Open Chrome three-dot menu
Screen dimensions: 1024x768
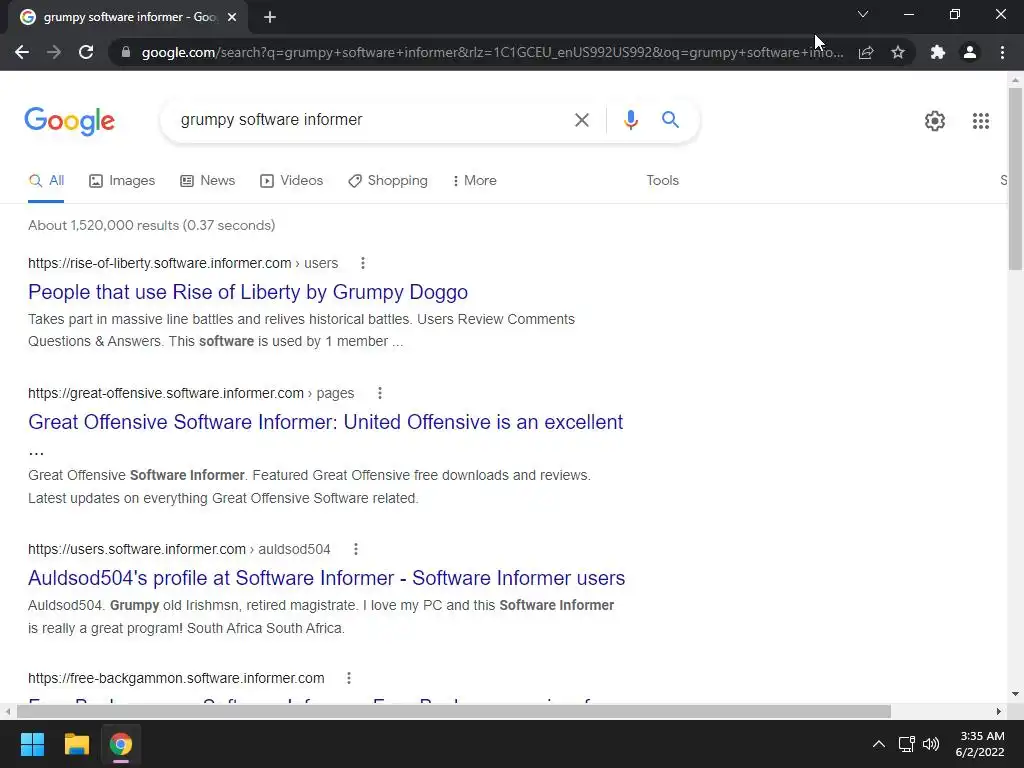[x=1002, y=52]
